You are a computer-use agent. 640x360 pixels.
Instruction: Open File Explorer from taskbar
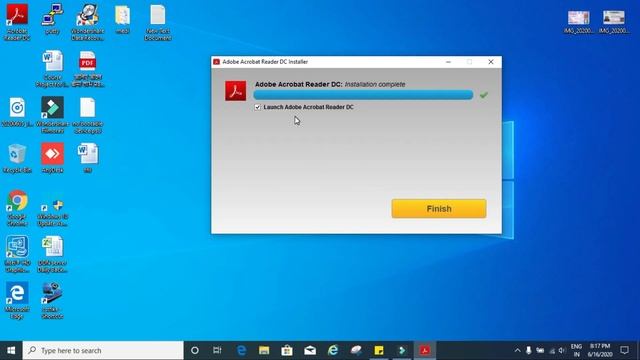pos(264,350)
